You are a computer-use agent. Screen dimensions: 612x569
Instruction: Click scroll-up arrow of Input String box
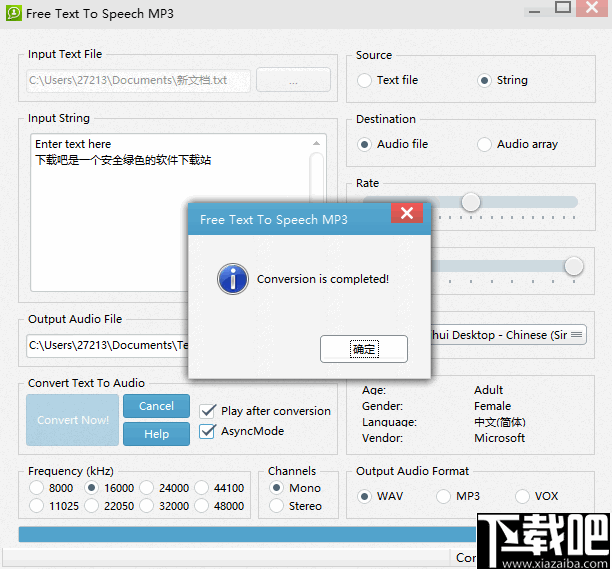click(x=316, y=144)
